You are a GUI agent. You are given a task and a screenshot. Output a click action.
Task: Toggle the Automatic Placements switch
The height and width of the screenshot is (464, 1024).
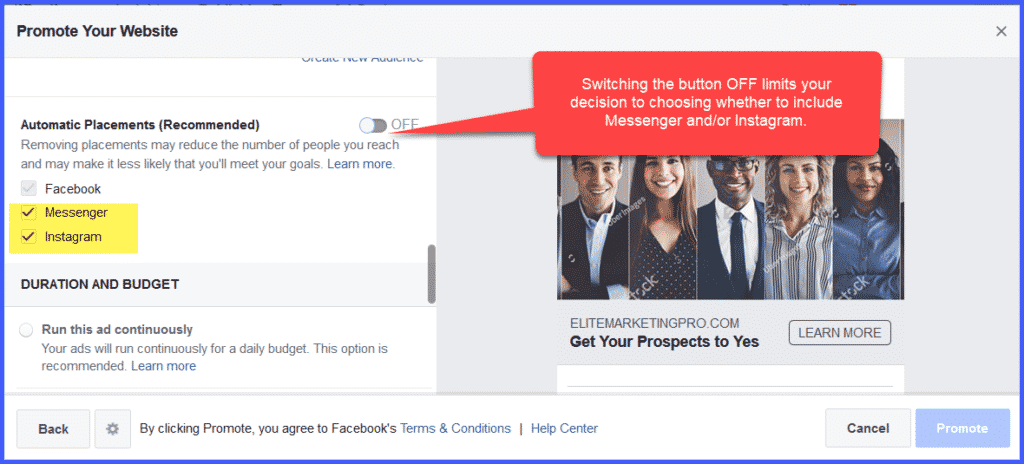[x=373, y=125]
